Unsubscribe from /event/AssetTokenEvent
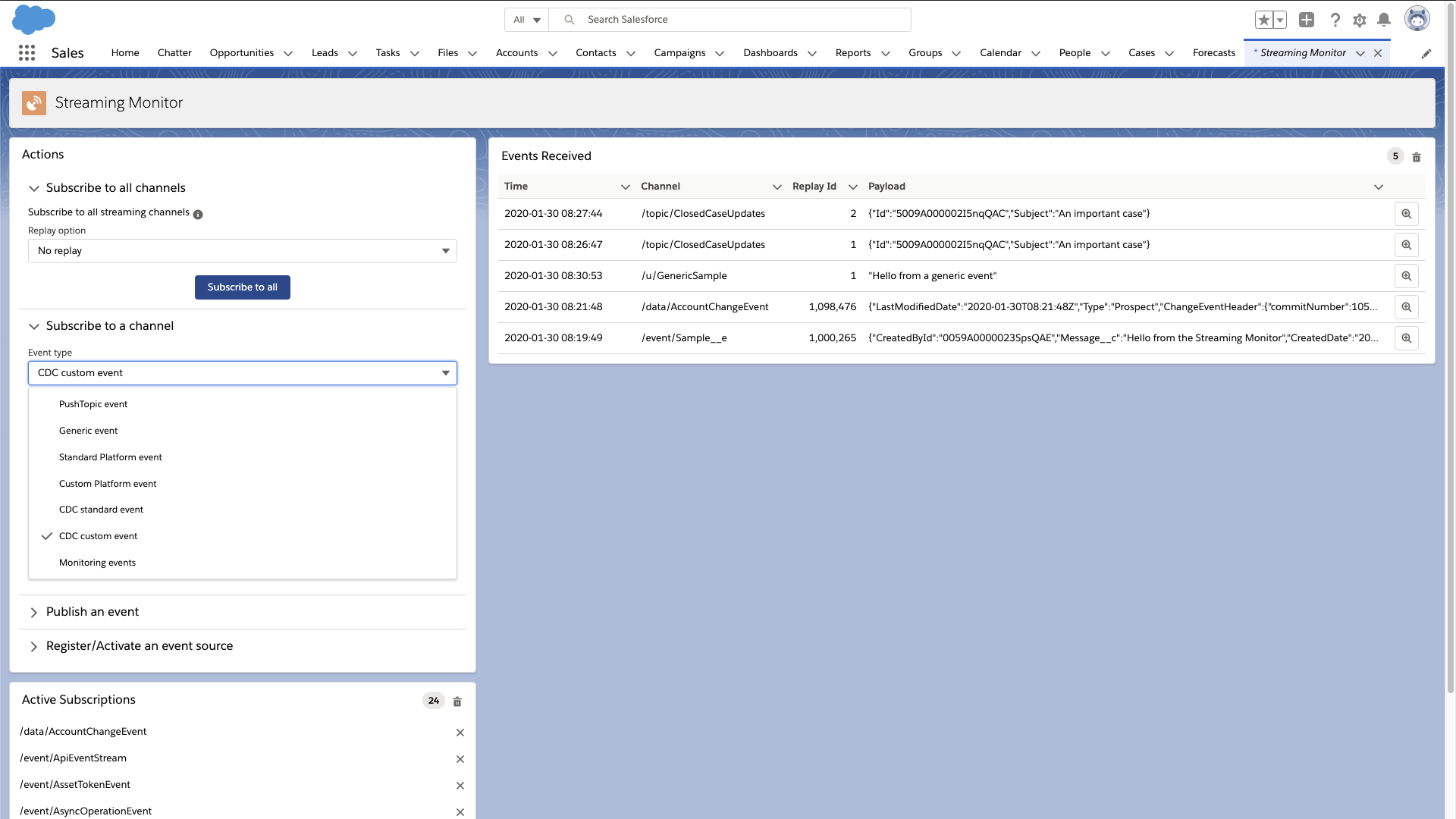The width and height of the screenshot is (1456, 819). (460, 786)
